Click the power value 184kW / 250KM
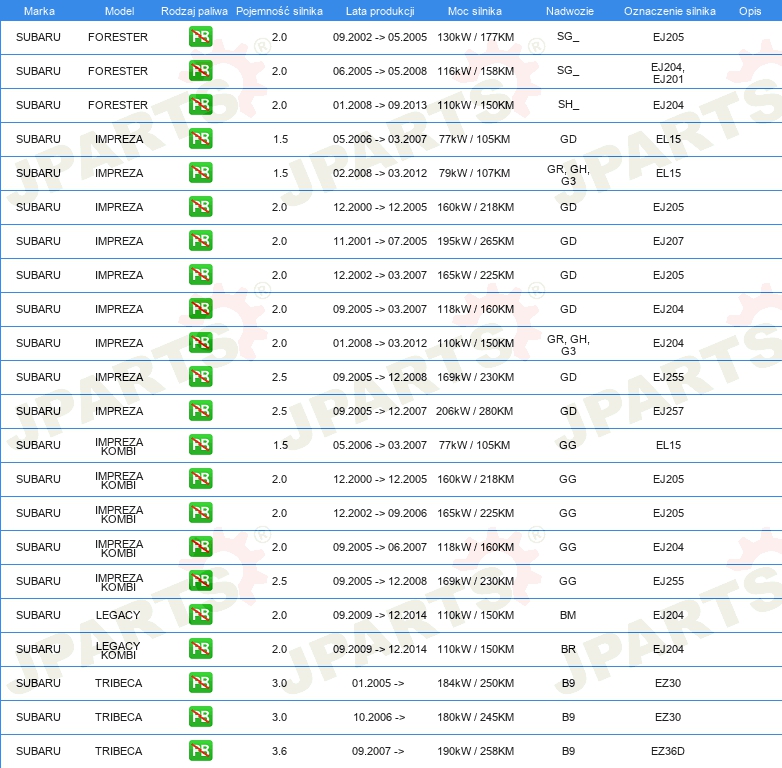782x768 pixels. [x=476, y=683]
